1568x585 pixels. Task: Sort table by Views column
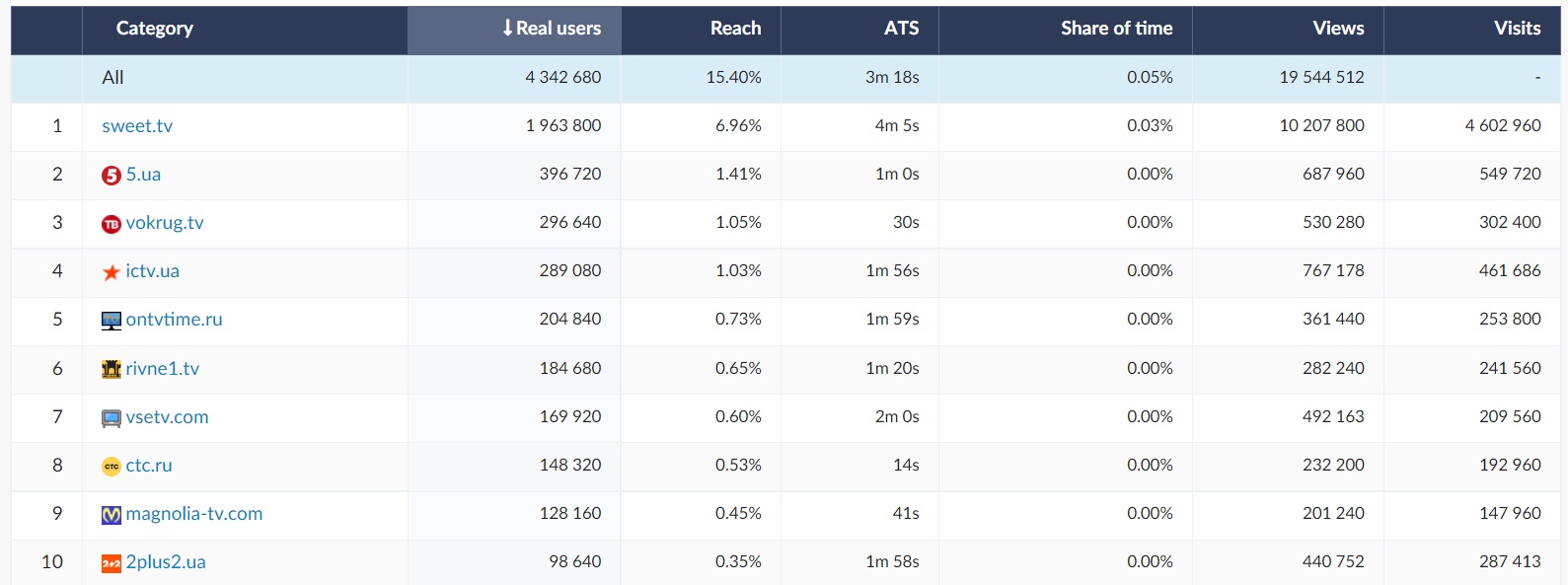(1338, 29)
